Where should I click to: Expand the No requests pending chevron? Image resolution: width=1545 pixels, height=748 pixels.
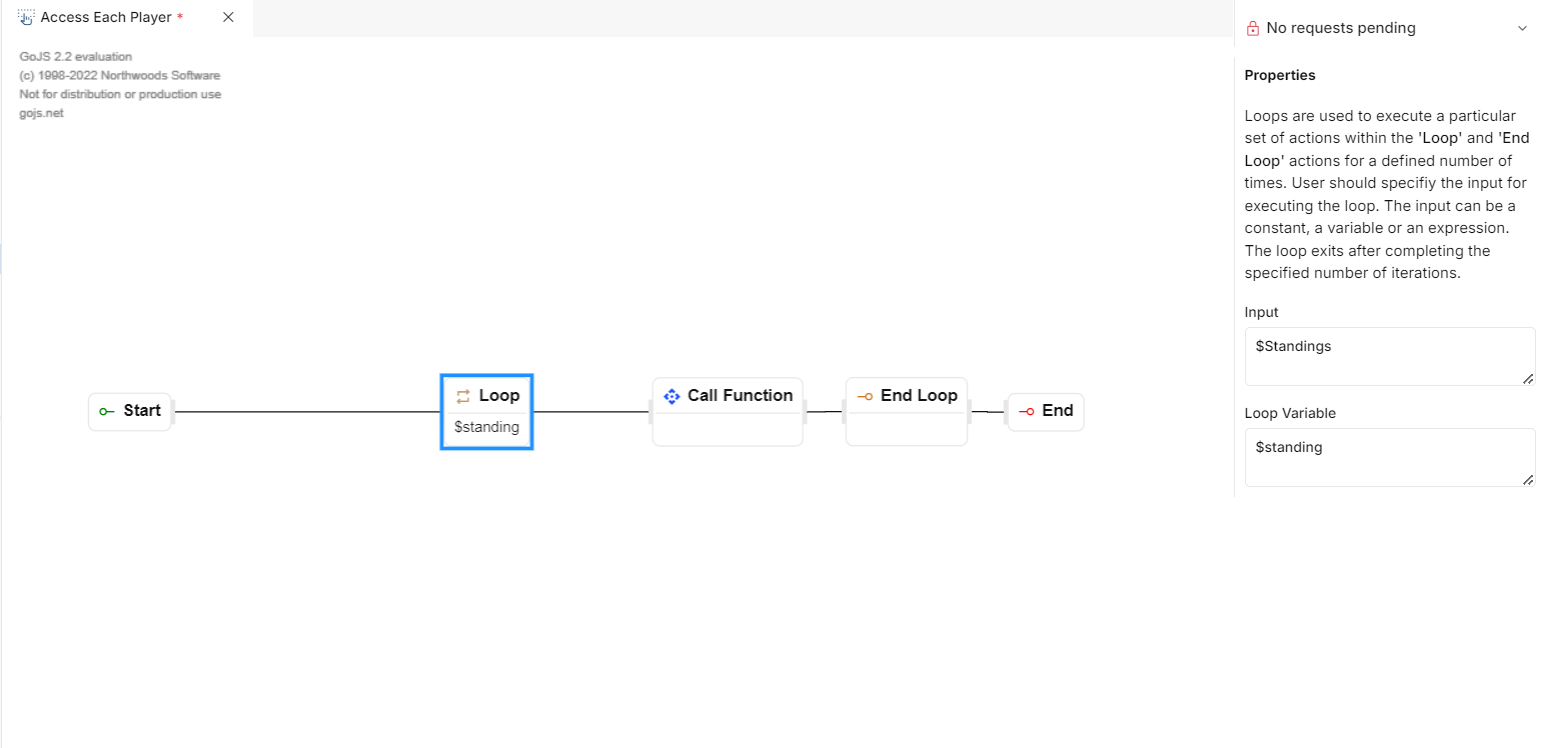(x=1522, y=28)
